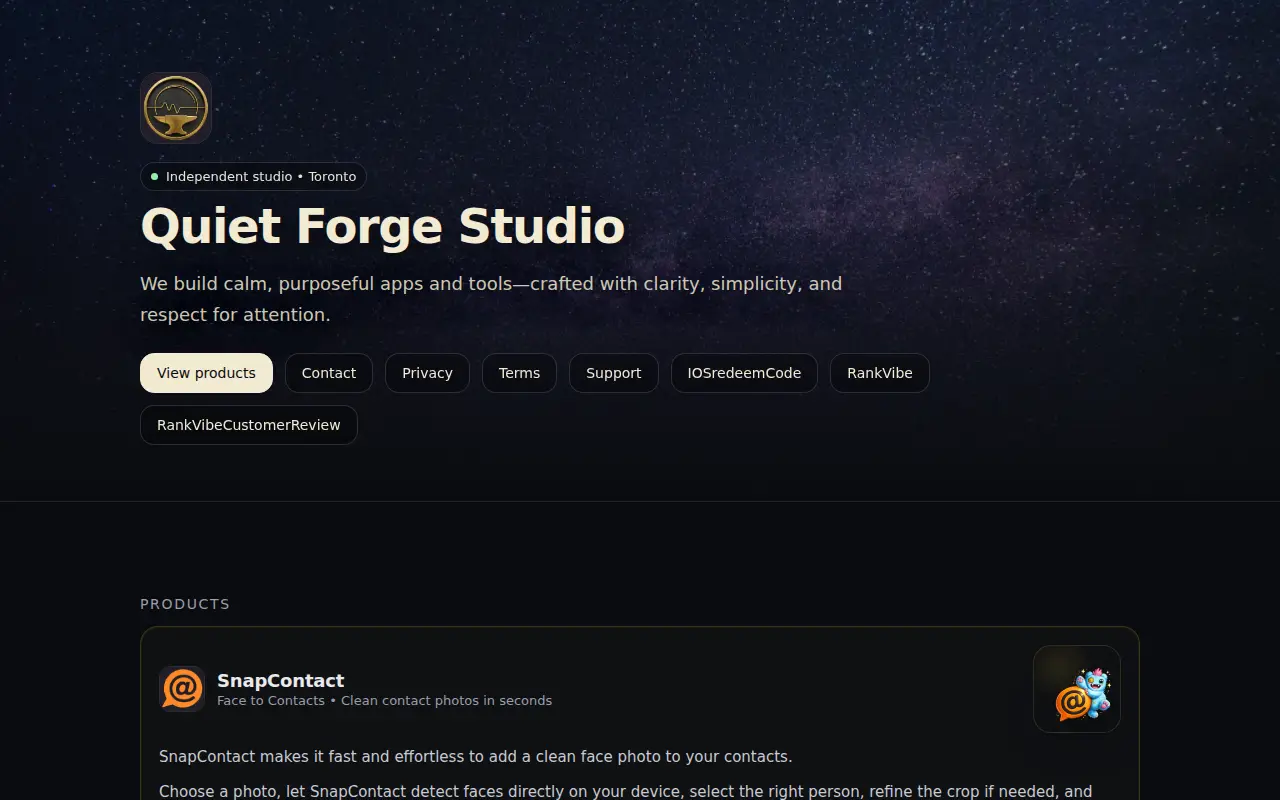Click the studio tagline paragraph
This screenshot has width=1280, height=800.
[x=491, y=299]
